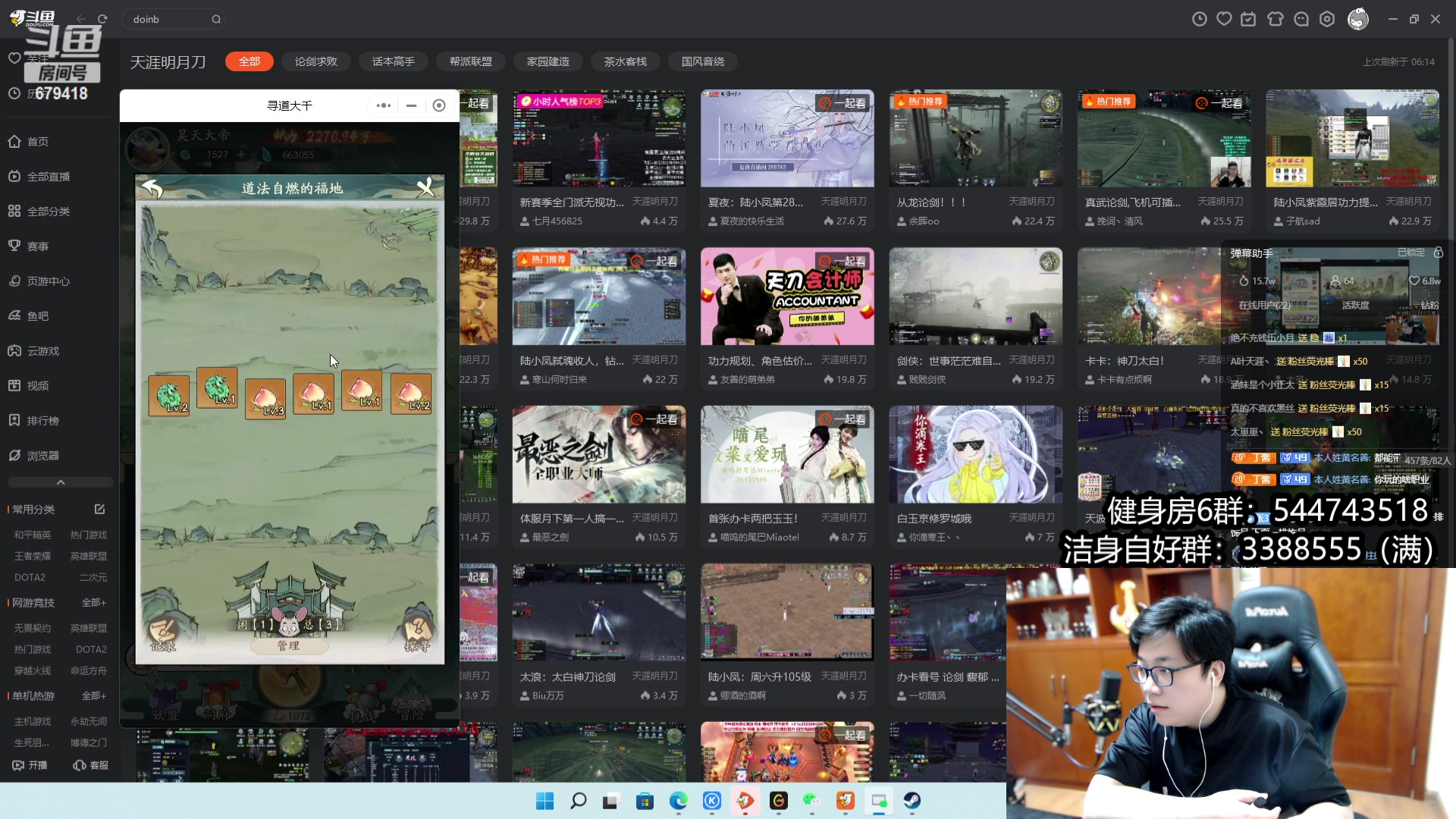This screenshot has height=819, width=1456.
Task: Switch to the 论剑求败 tab
Action: (x=316, y=61)
